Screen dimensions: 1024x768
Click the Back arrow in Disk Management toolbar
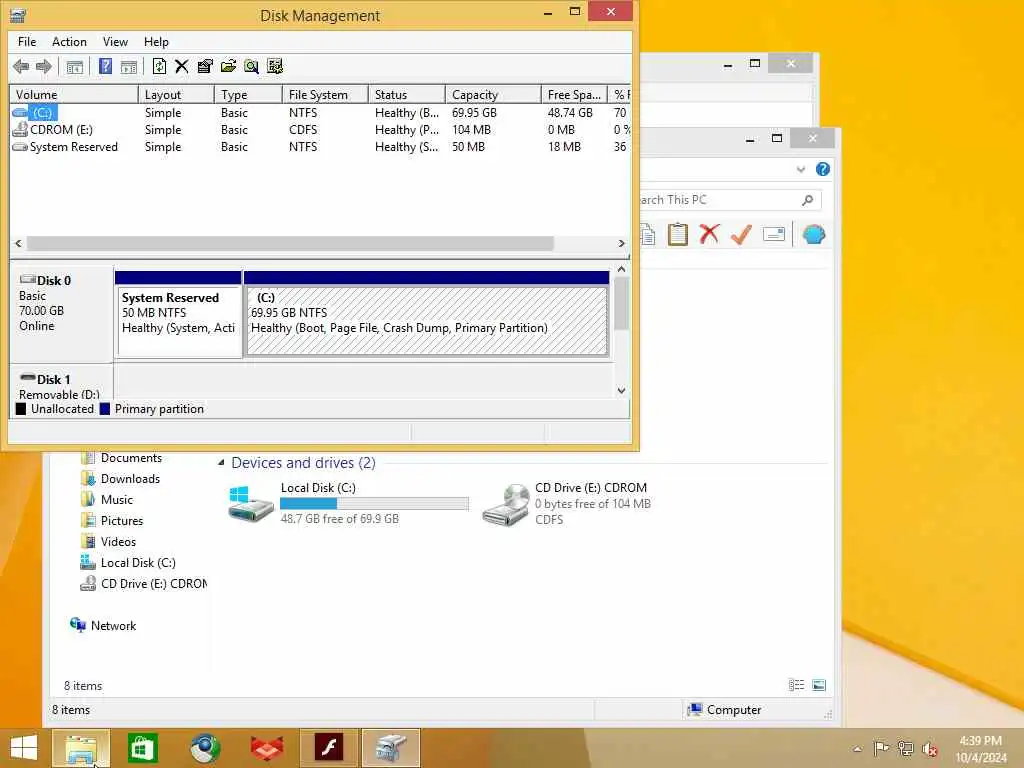pyautogui.click(x=21, y=66)
